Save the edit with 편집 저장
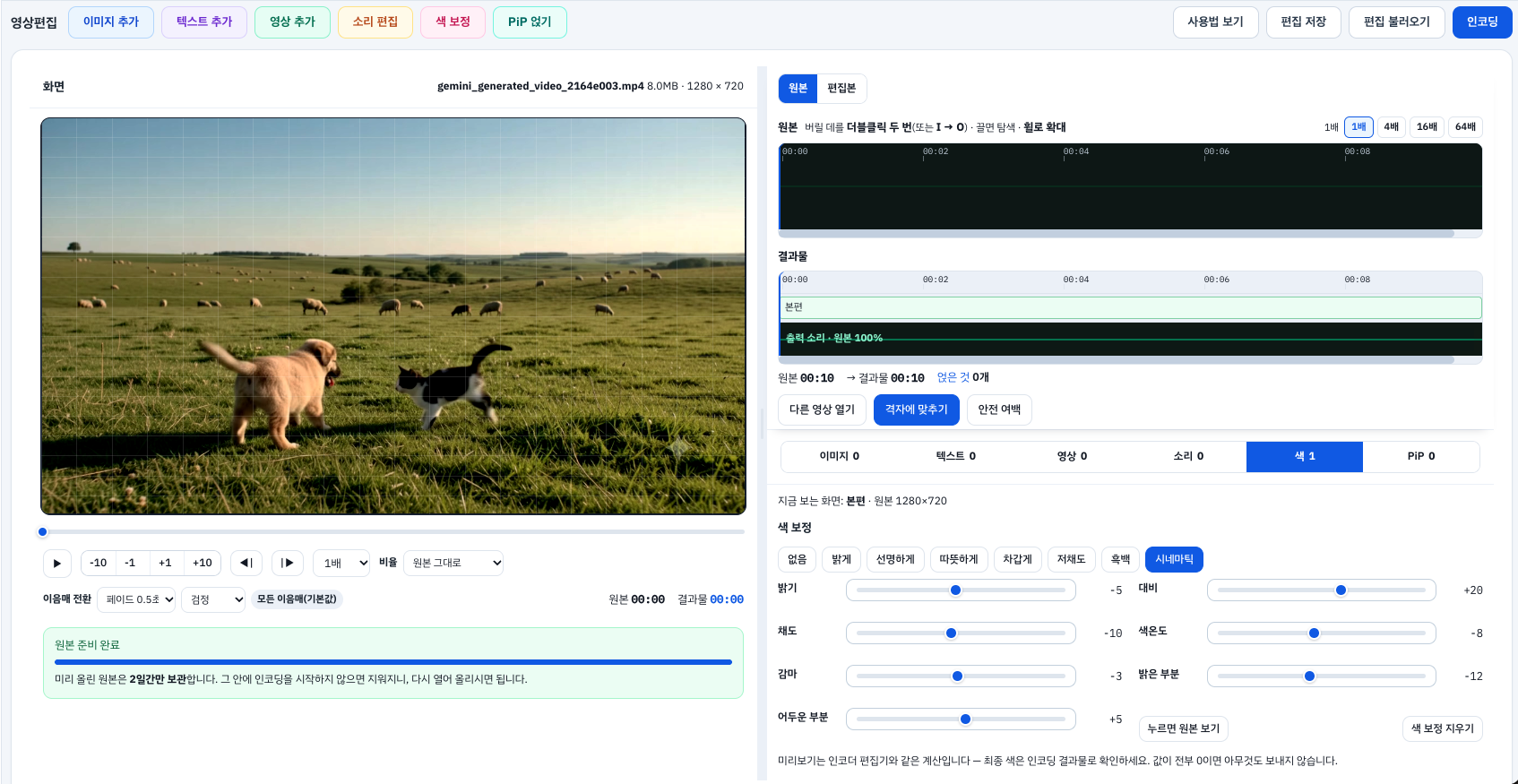This screenshot has width=1518, height=784. pos(1303,22)
